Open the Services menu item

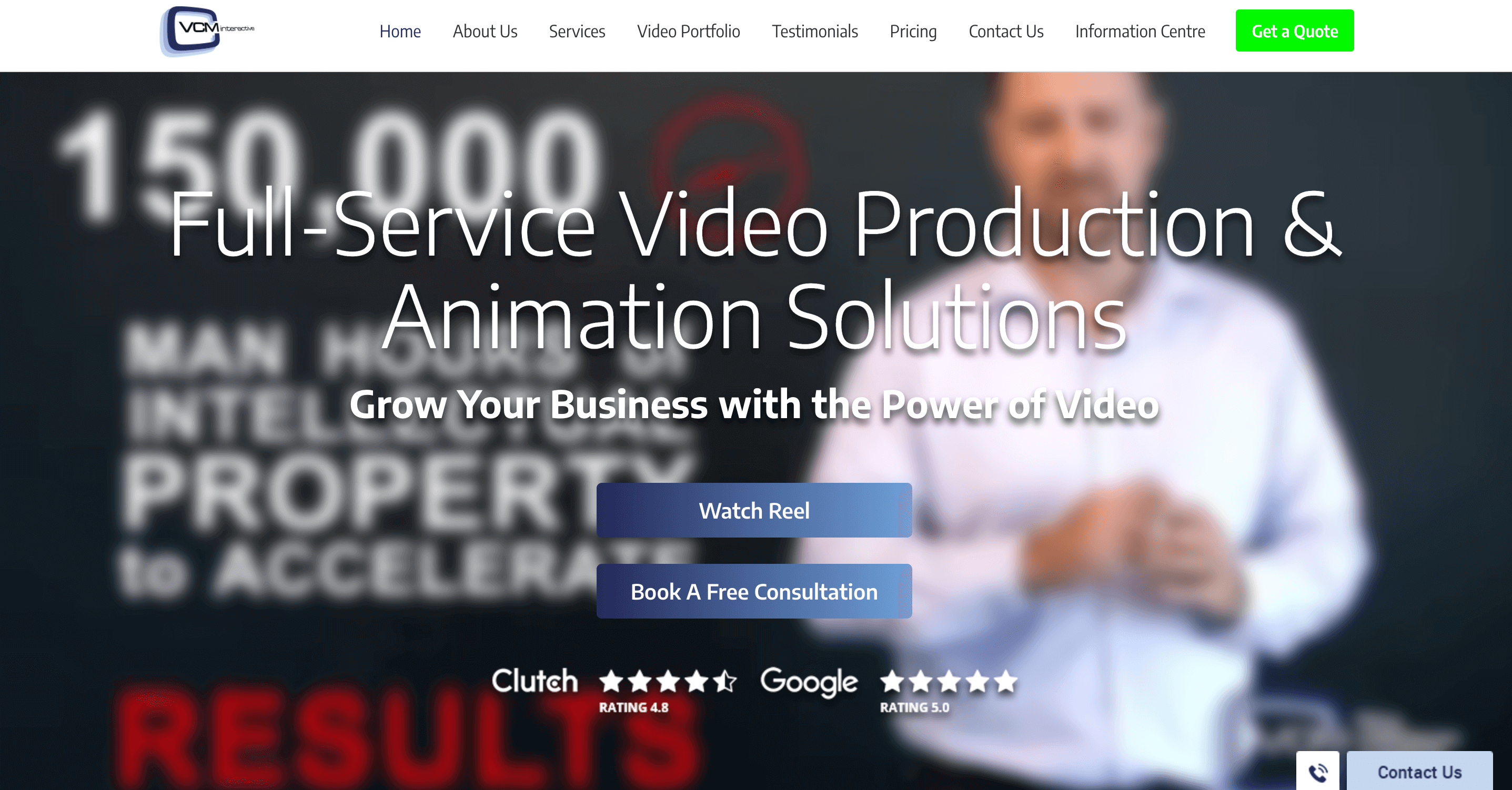(577, 31)
